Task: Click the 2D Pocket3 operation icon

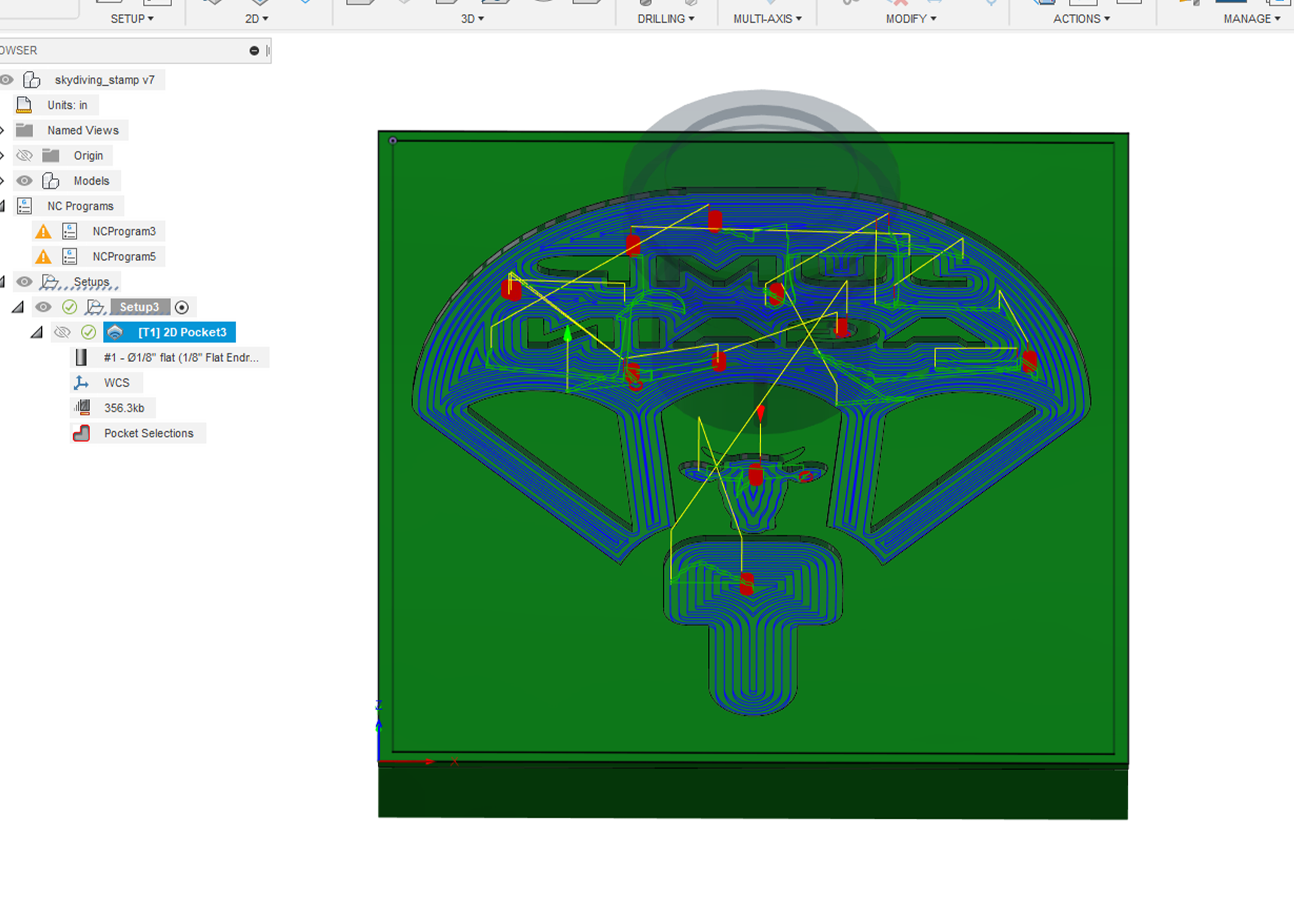Action: [115, 333]
